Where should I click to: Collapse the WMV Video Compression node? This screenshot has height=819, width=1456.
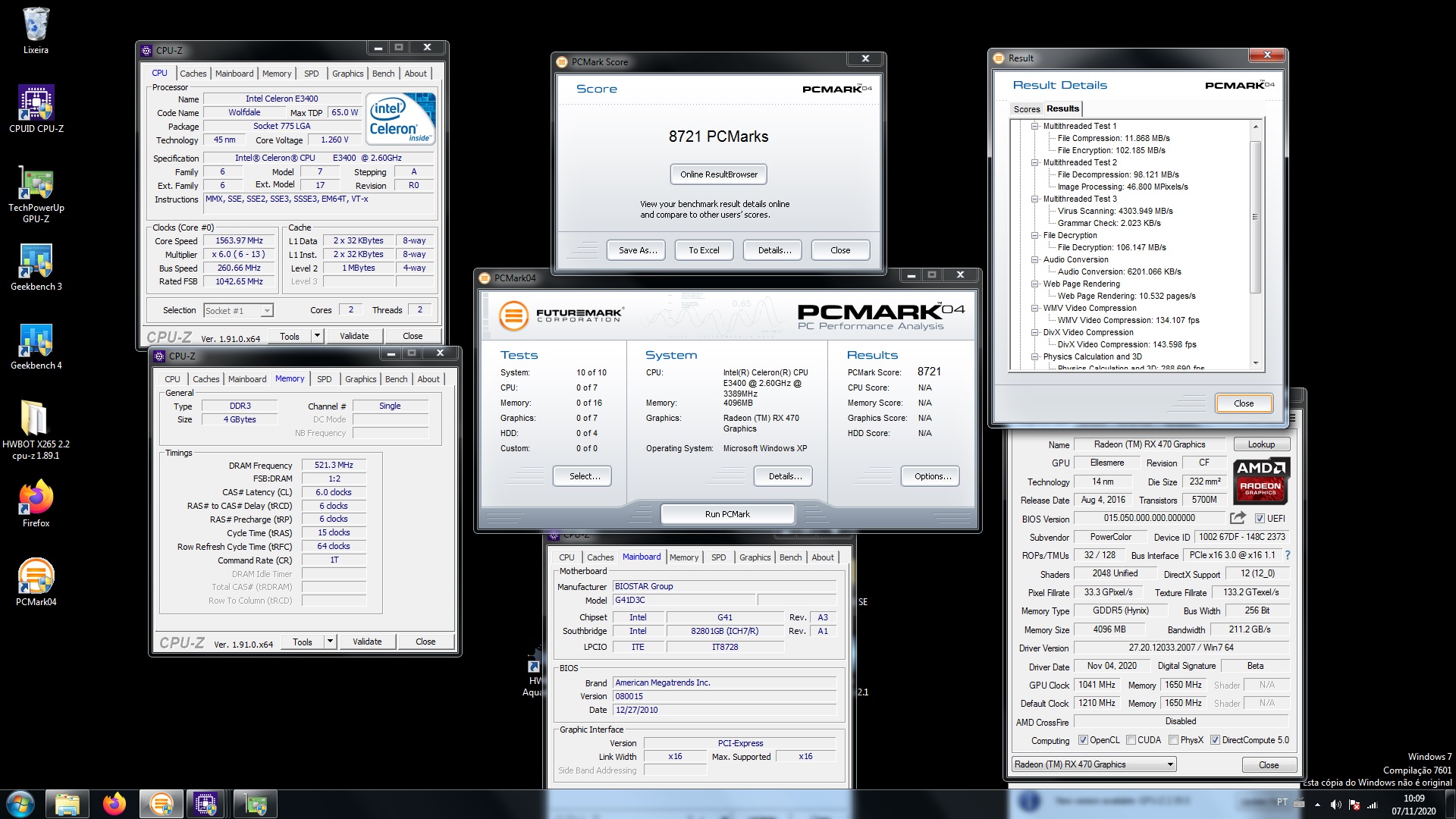click(1034, 308)
